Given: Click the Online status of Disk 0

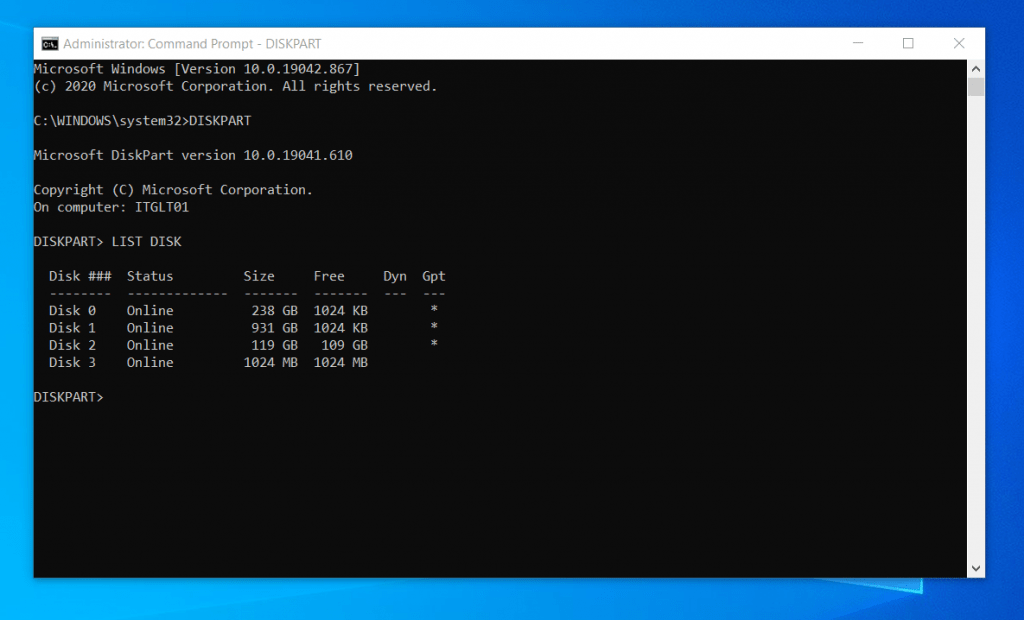Looking at the screenshot, I should click(150, 311).
